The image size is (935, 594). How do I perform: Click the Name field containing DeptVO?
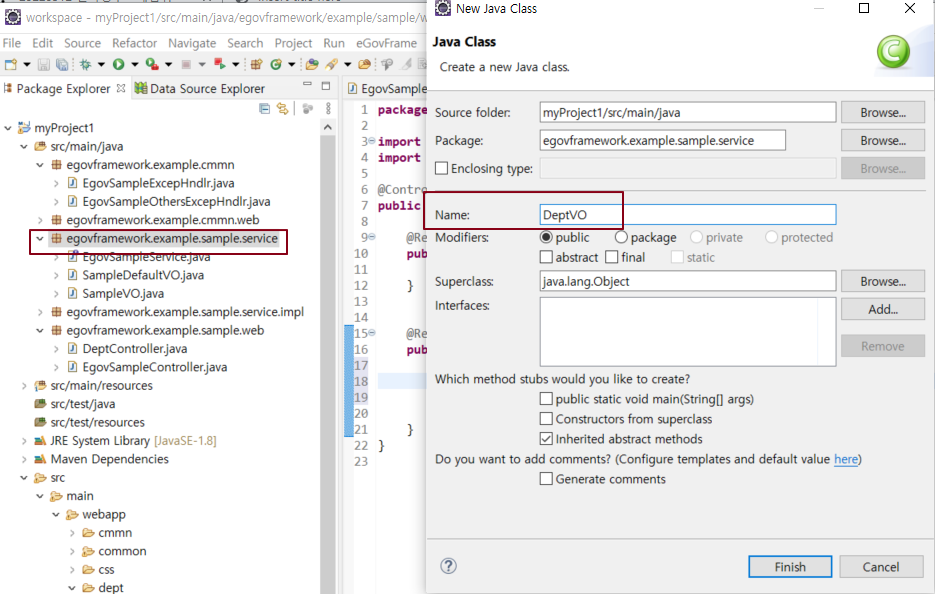688,215
